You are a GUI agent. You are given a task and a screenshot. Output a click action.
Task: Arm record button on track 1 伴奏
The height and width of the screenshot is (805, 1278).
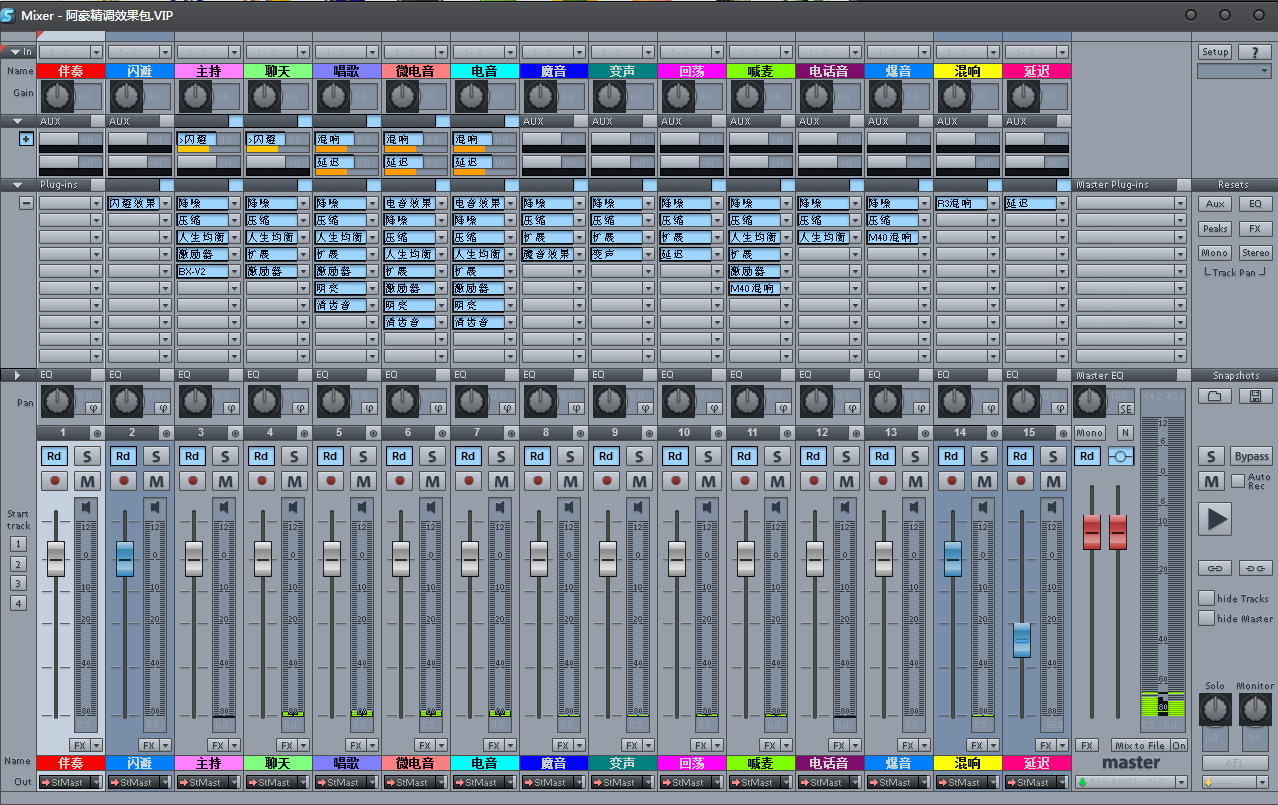point(55,481)
